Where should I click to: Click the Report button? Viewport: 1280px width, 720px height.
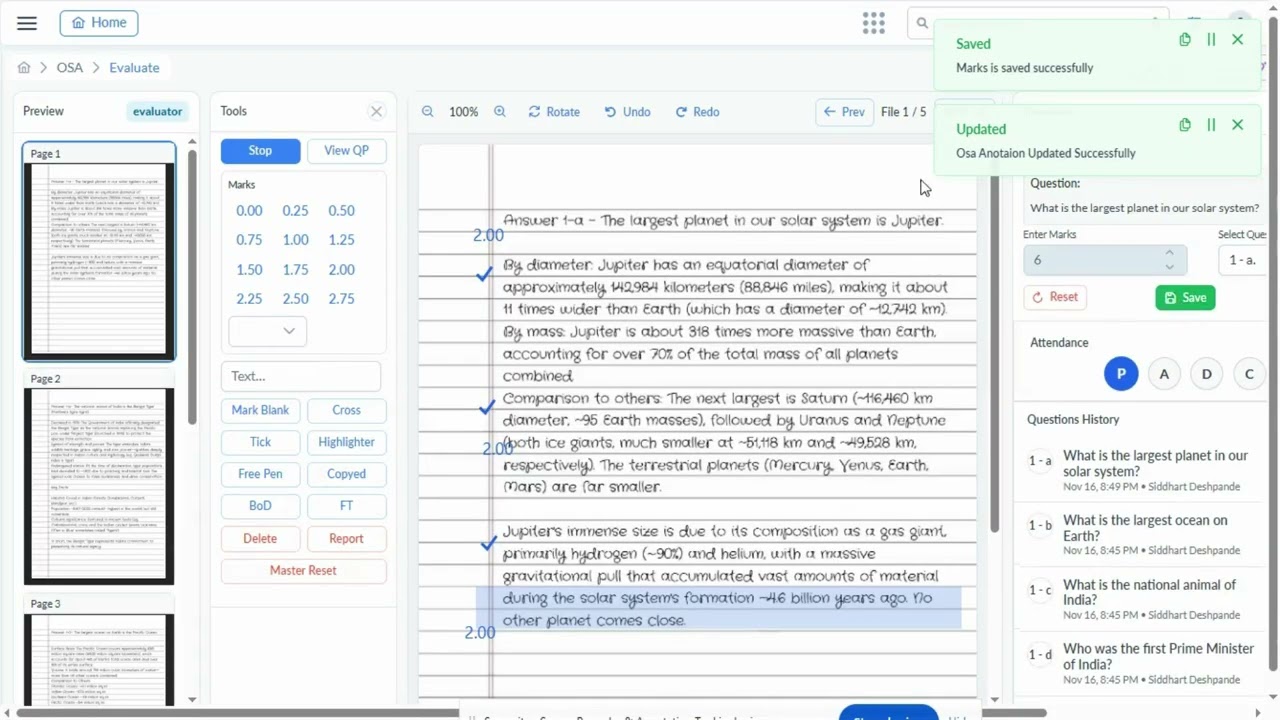[346, 538]
